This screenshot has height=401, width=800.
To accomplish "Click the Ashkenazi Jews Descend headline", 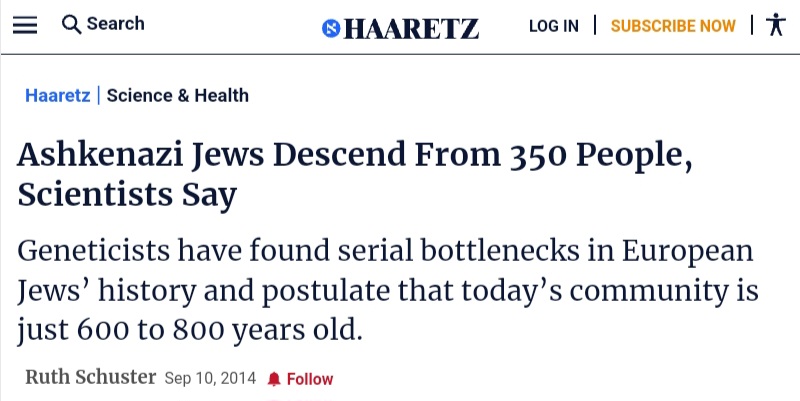I will pyautogui.click(x=355, y=175).
